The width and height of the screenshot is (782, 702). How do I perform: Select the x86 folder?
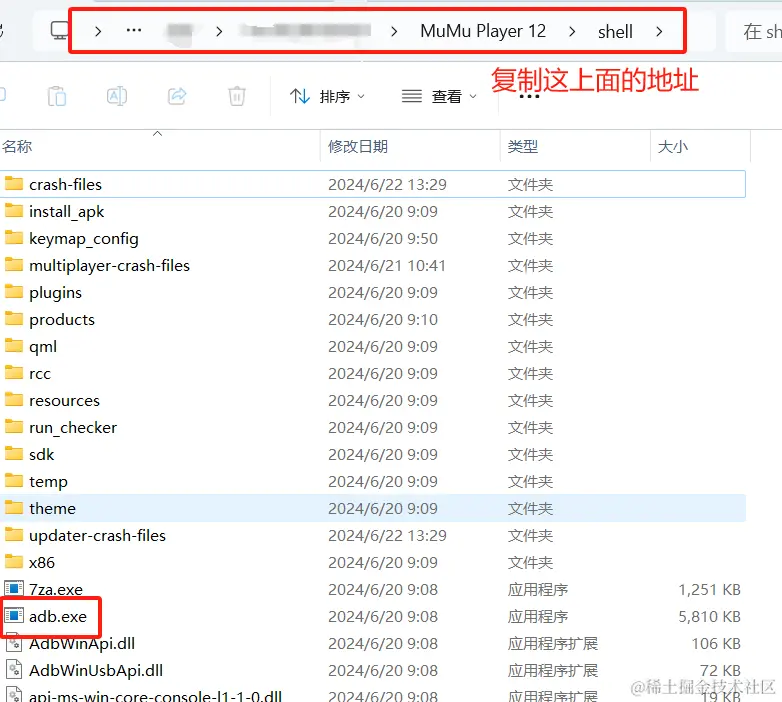click(373, 562)
